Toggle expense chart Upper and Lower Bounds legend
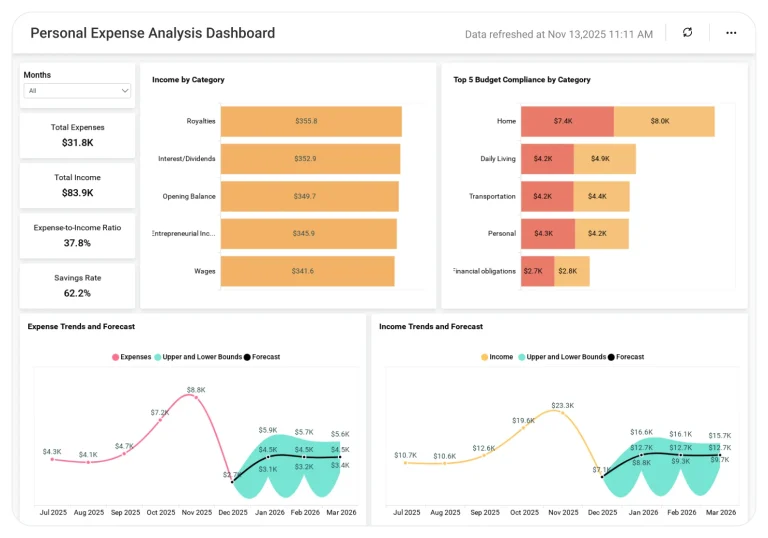The height and width of the screenshot is (538, 768). pyautogui.click(x=198, y=357)
